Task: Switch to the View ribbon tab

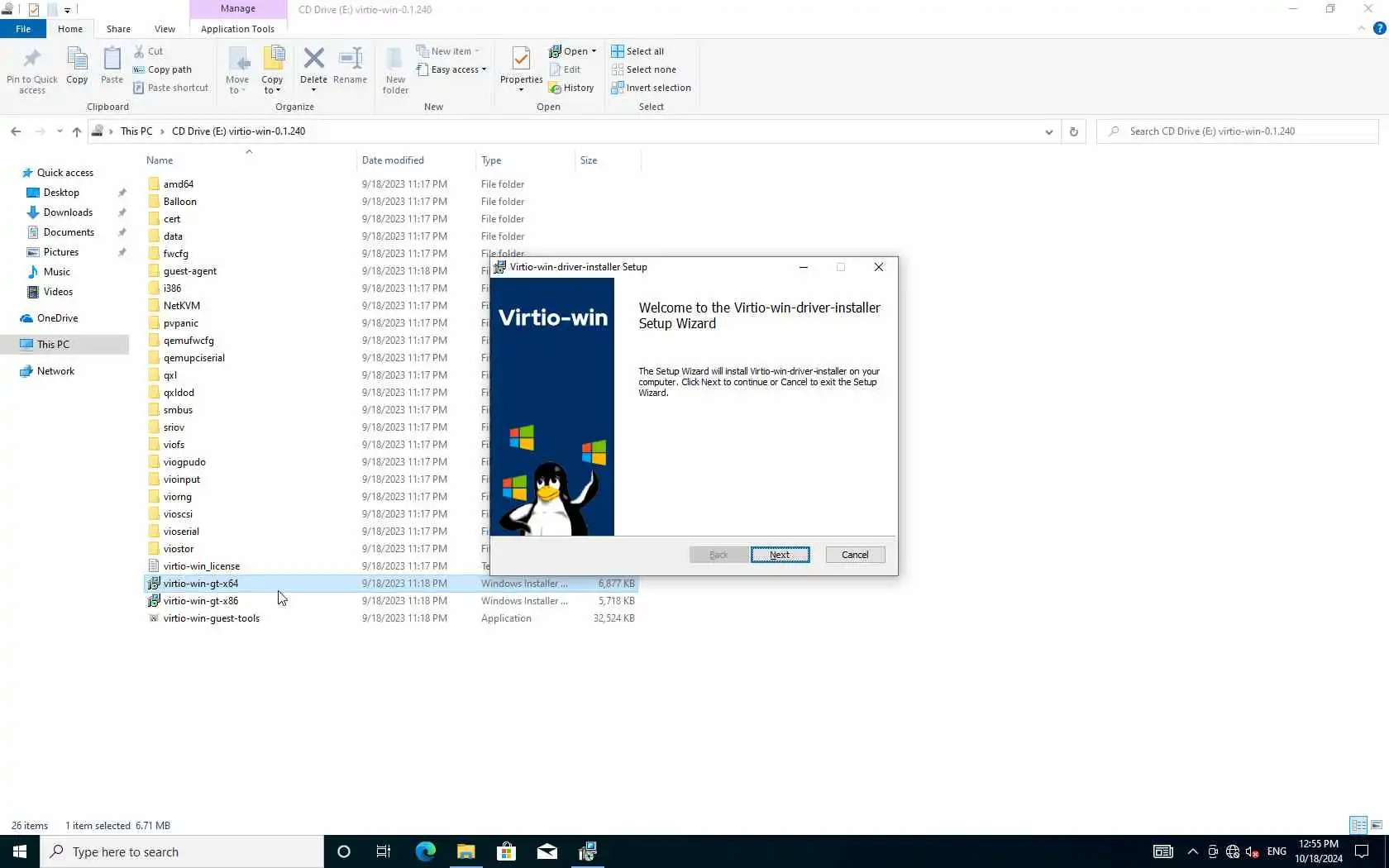Action: click(x=165, y=29)
